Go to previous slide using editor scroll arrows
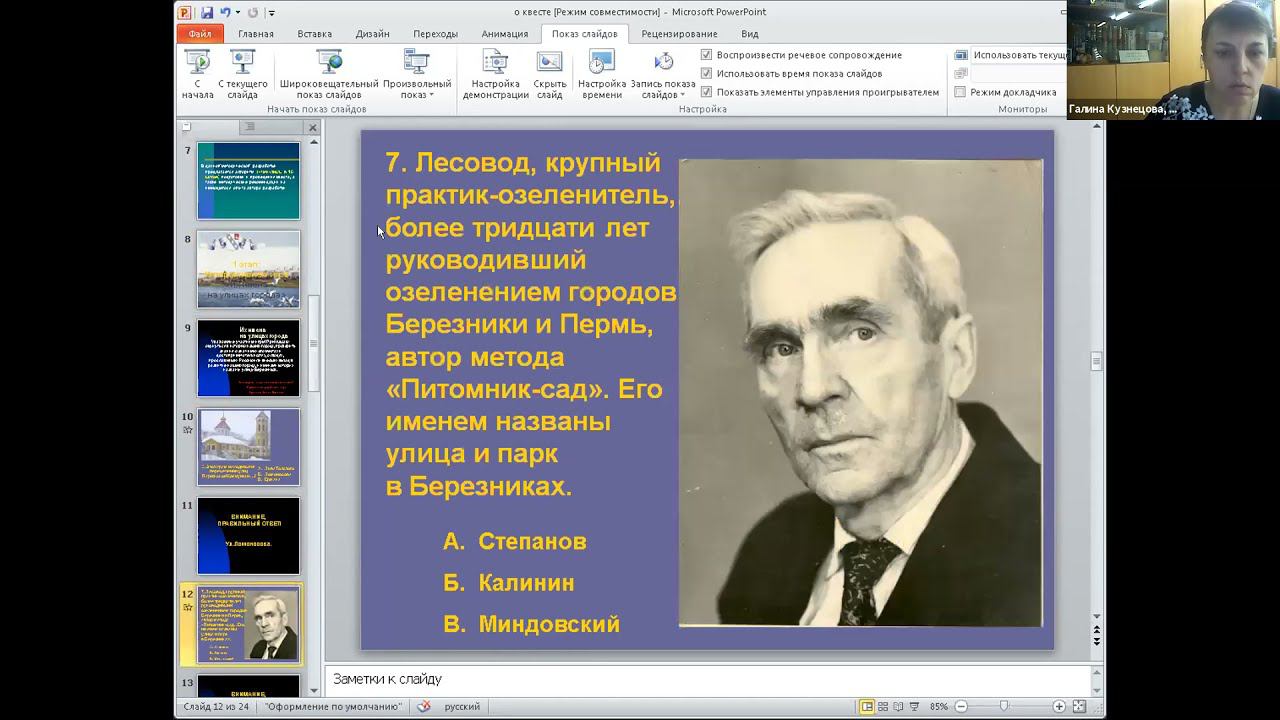Screen dimensions: 1280x720 coord(1097,630)
